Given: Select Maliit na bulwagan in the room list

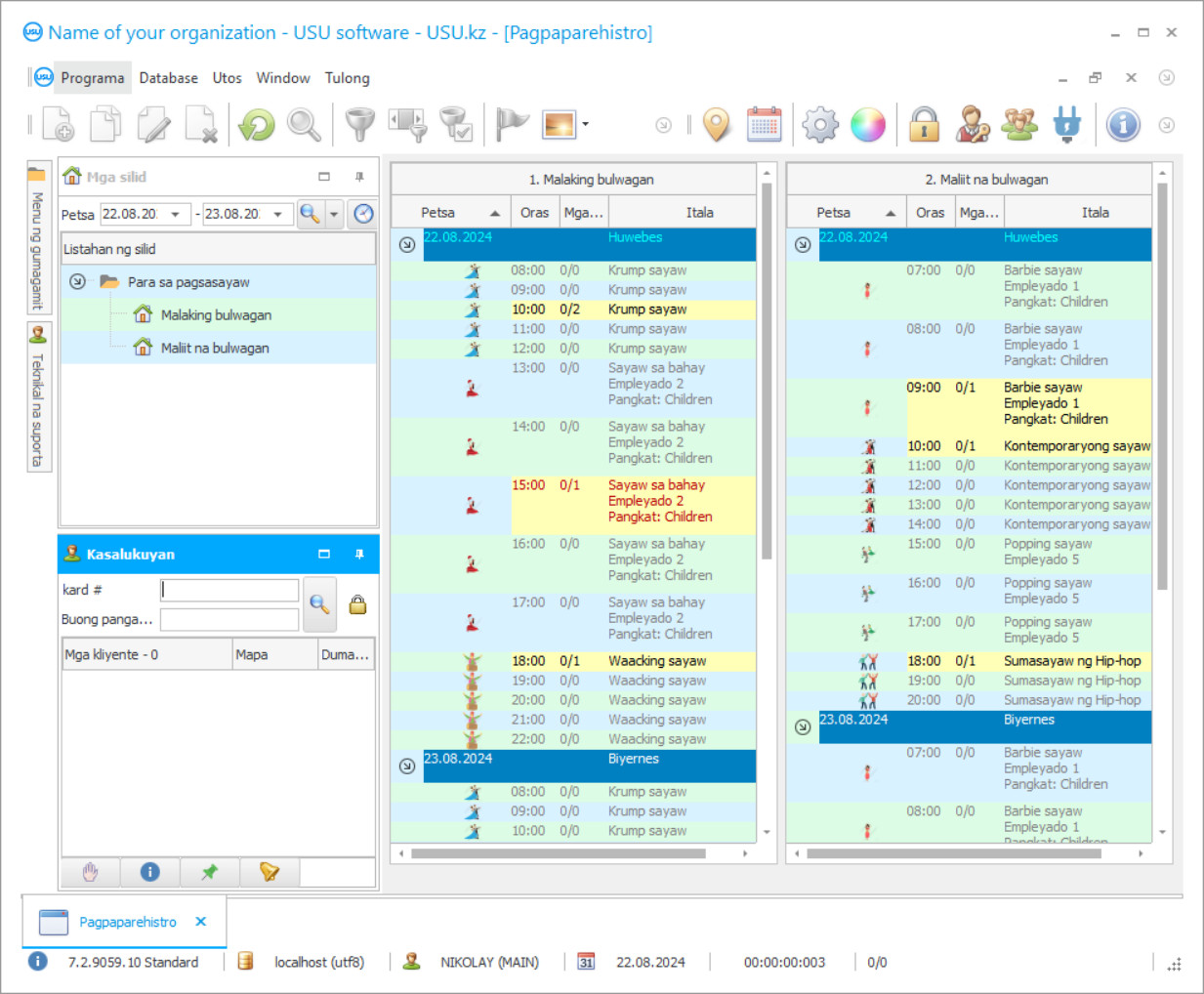Looking at the screenshot, I should pos(215,348).
